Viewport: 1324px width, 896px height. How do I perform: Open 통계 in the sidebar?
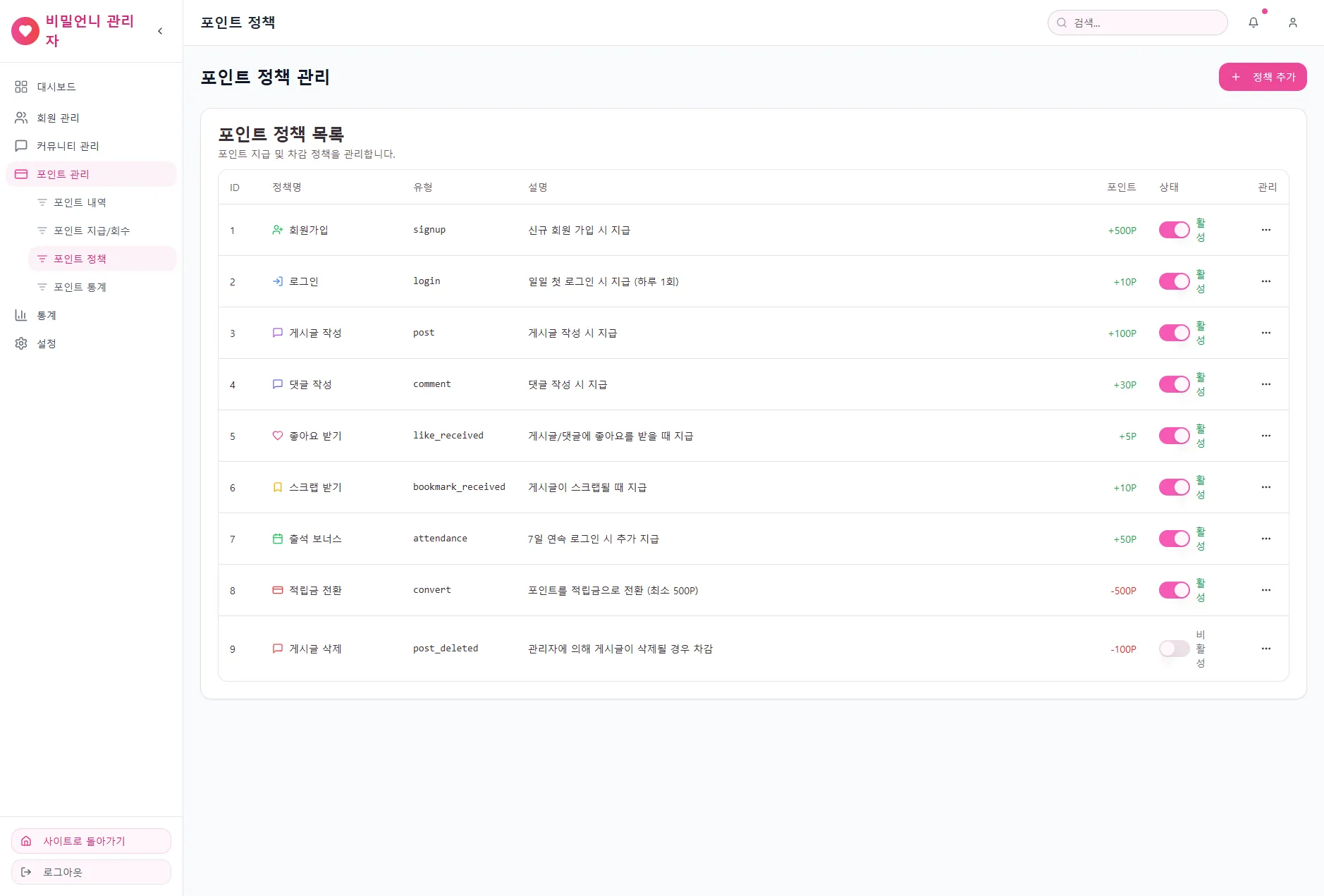tap(91, 315)
